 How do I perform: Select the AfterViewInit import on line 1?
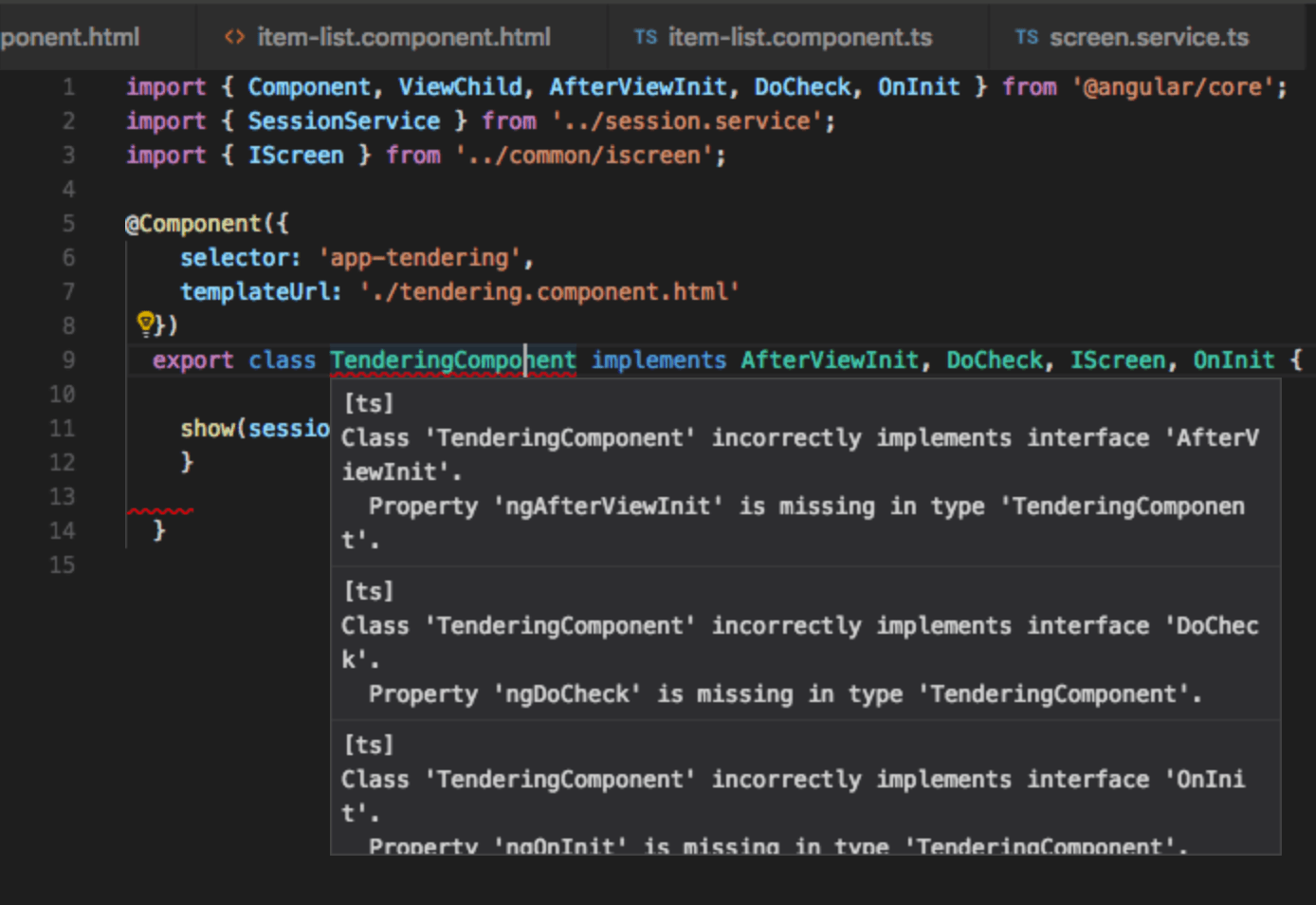point(638,86)
